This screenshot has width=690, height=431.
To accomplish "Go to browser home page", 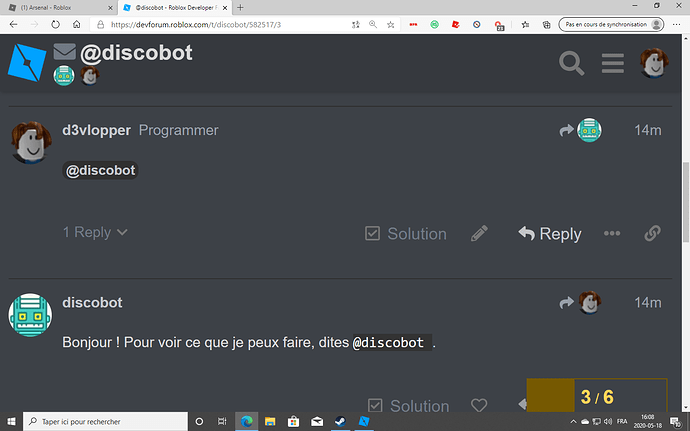I will point(77,25).
